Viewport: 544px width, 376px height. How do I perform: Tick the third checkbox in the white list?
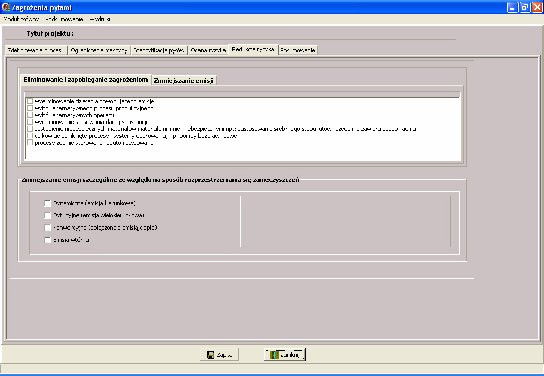(x=30, y=115)
